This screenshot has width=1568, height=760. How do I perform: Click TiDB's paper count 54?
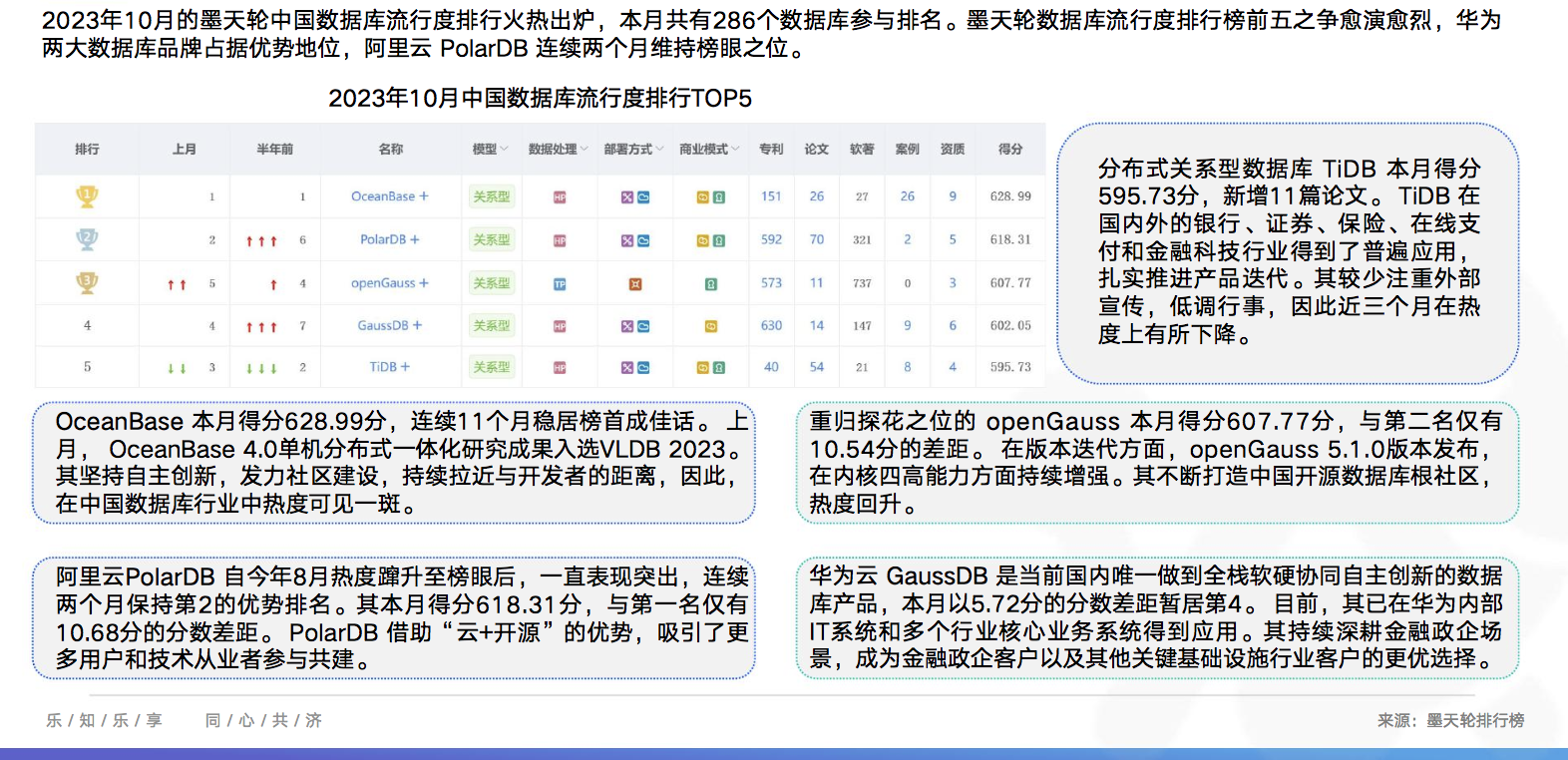pos(817,367)
